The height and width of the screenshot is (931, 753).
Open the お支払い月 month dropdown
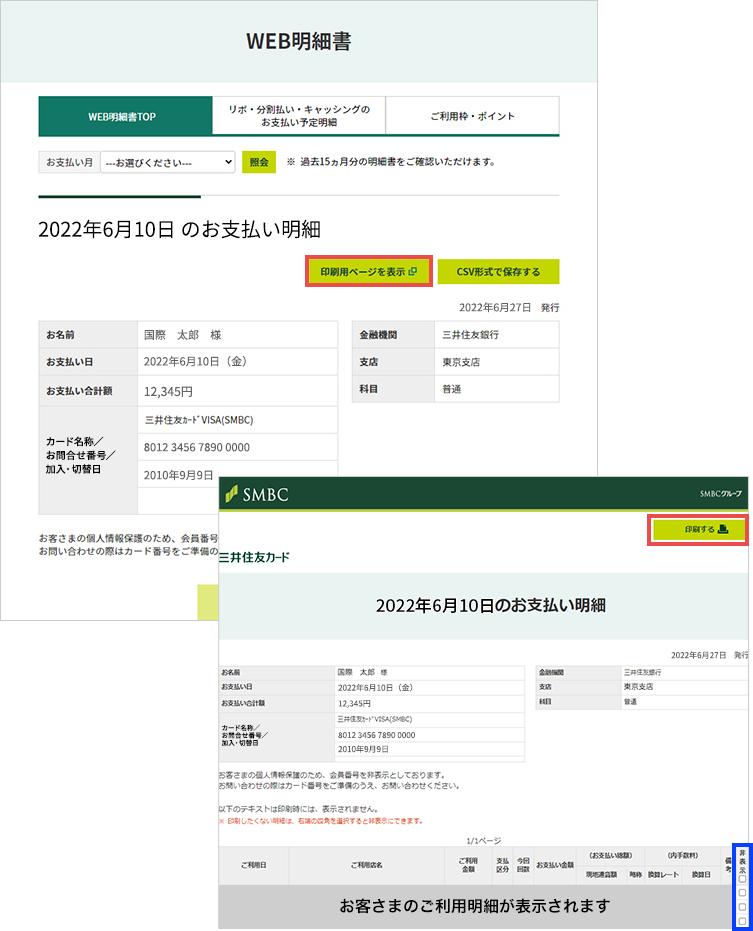pyautogui.click(x=167, y=162)
